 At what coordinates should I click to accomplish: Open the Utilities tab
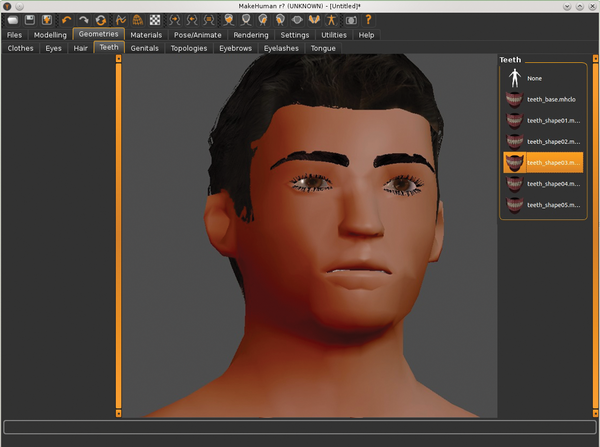334,35
